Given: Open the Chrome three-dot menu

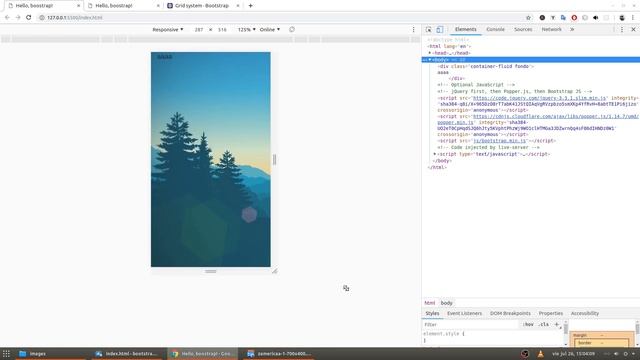Looking at the screenshot, I should point(633,18).
